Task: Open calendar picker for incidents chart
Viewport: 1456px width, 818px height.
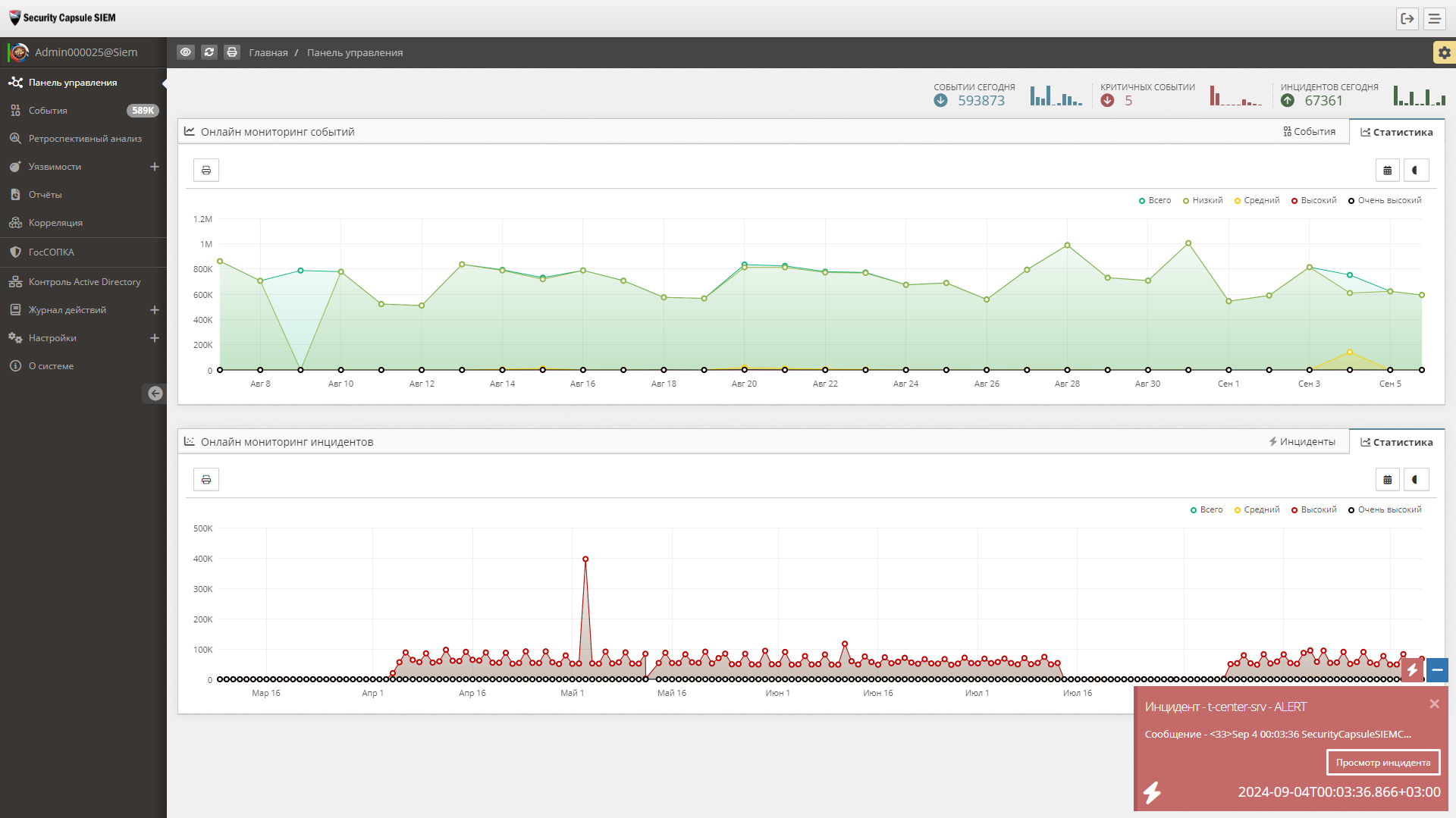Action: (x=1387, y=479)
